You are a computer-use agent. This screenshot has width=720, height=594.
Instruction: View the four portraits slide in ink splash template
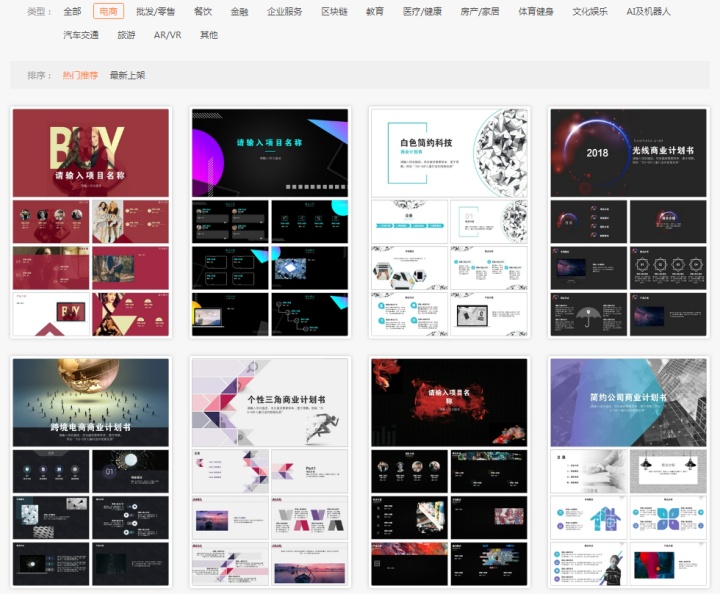click(x=409, y=471)
